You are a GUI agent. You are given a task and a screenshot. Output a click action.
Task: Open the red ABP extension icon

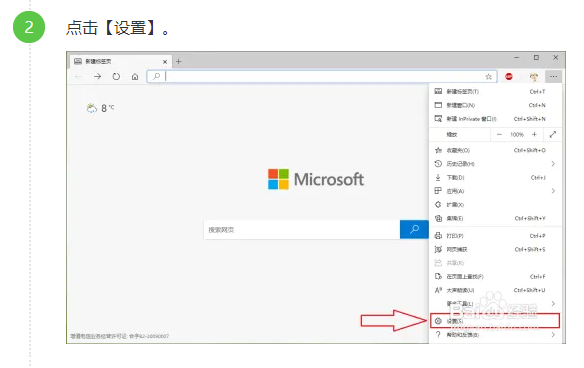pyautogui.click(x=509, y=76)
